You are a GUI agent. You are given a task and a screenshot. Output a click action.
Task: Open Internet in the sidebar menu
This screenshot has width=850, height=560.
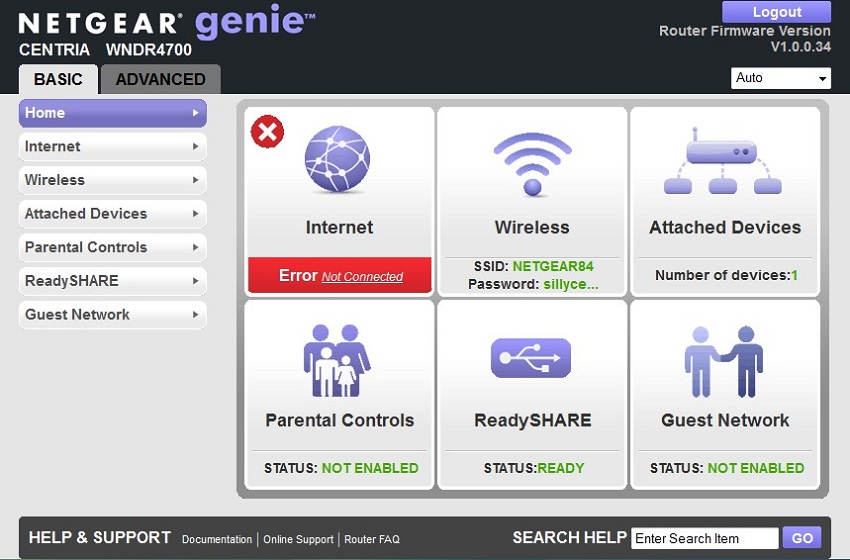113,146
